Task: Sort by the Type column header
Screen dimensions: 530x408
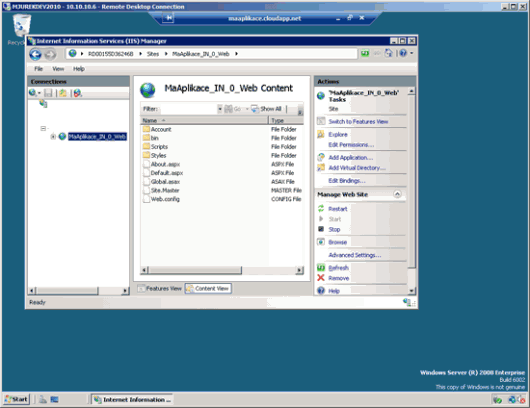Action: [x=286, y=120]
